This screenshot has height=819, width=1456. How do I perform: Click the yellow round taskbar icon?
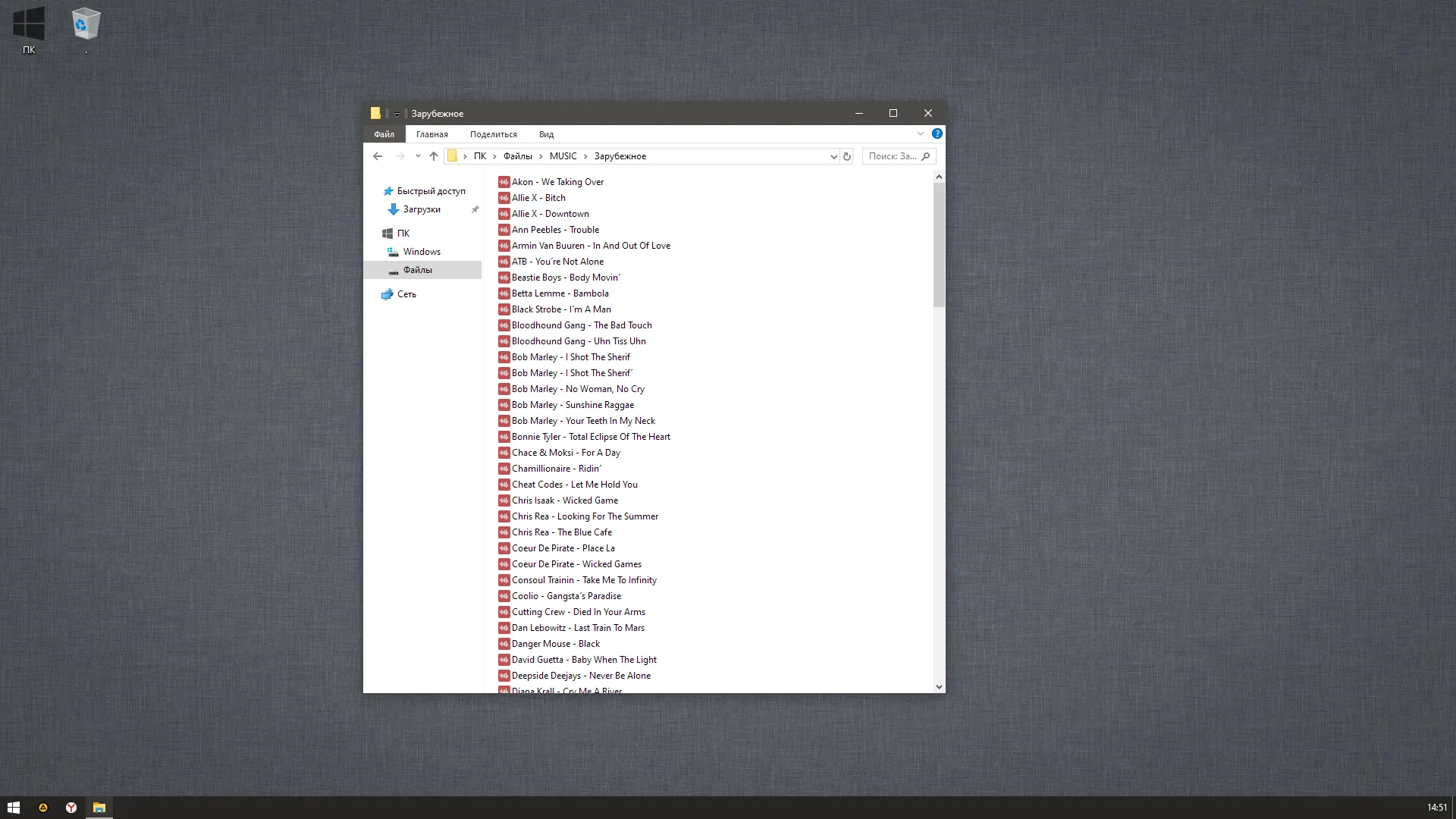(42, 808)
